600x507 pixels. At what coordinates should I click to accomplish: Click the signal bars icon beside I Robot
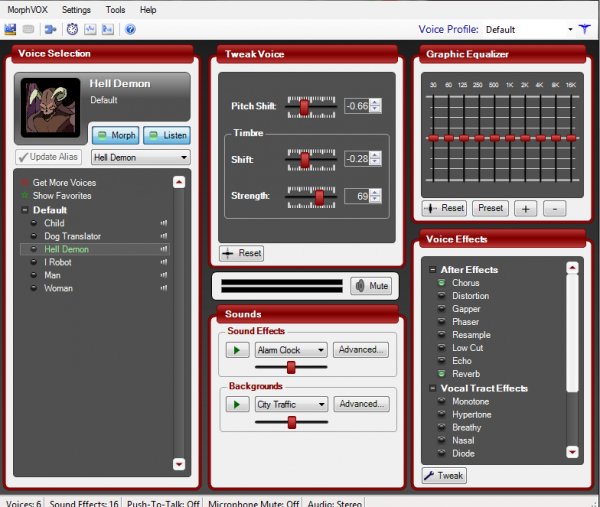[164, 262]
